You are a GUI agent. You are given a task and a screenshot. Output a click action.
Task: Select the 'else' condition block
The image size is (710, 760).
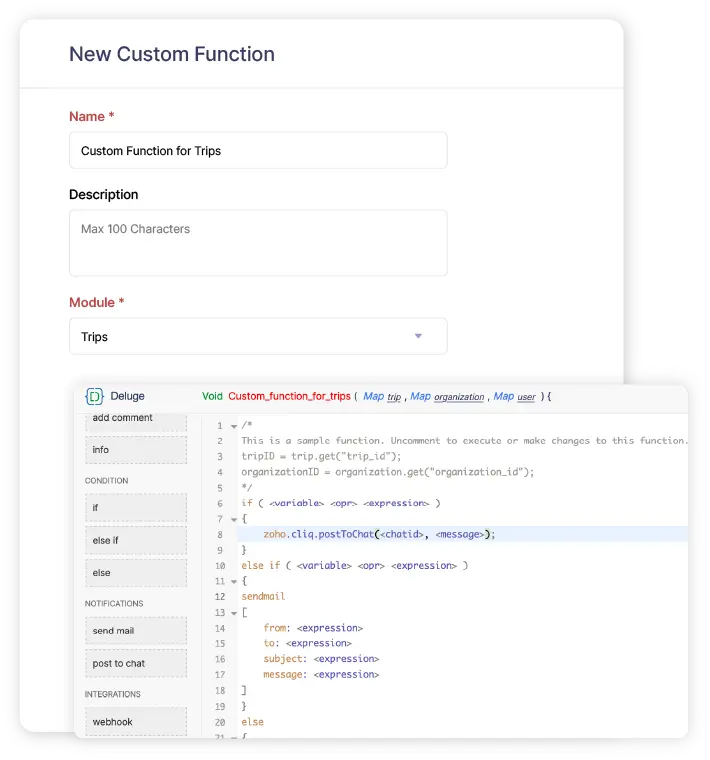136,572
